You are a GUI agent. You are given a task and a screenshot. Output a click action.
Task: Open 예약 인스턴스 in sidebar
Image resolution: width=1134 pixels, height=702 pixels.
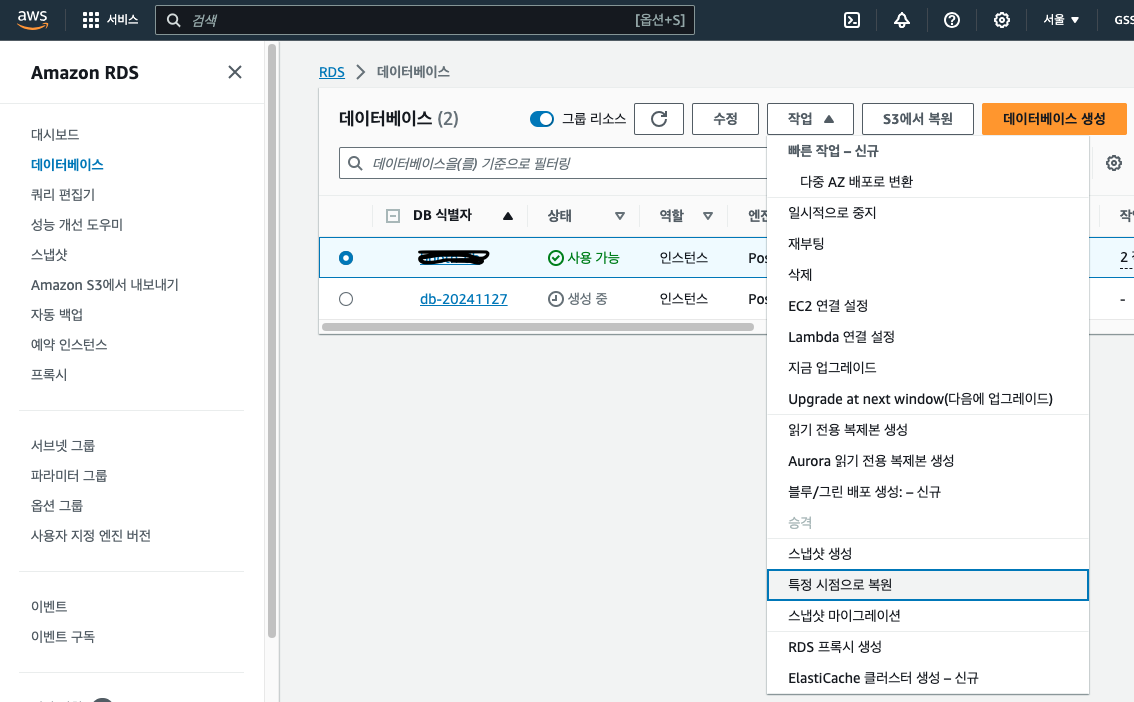pyautogui.click(x=69, y=345)
